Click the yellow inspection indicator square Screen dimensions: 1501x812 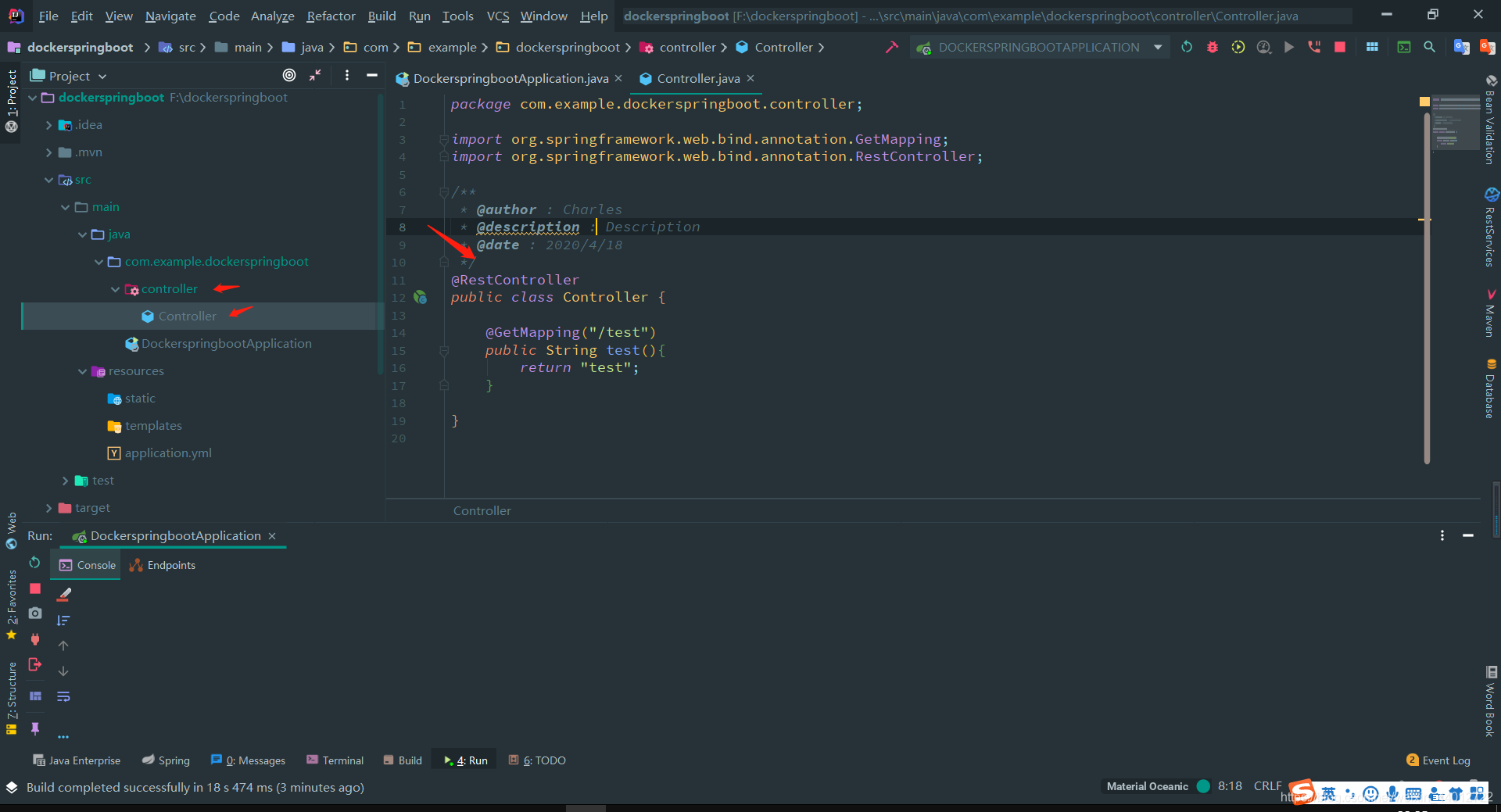[x=1424, y=102]
